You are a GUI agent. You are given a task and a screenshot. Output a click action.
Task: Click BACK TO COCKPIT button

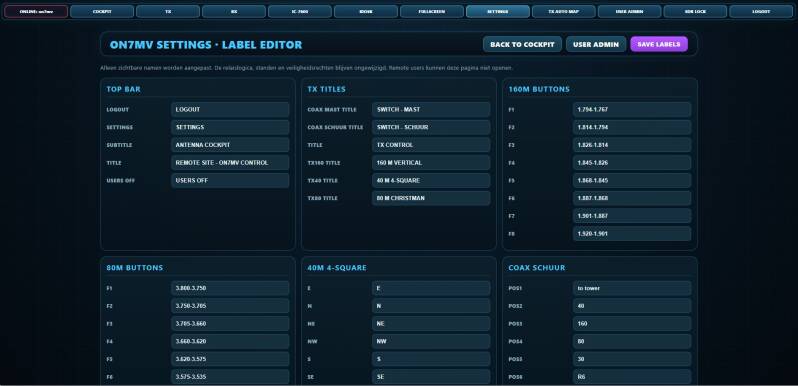[522, 44]
